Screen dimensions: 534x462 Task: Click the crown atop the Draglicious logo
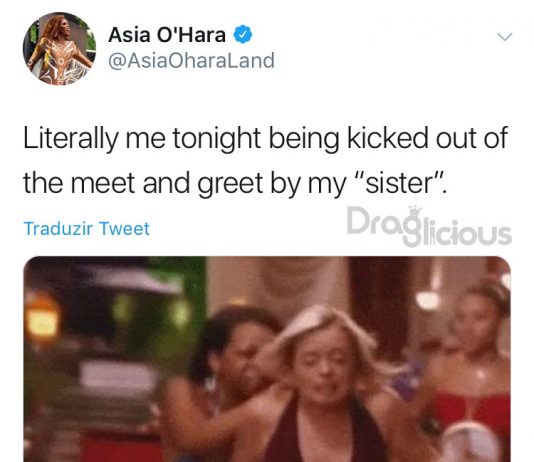click(x=414, y=210)
